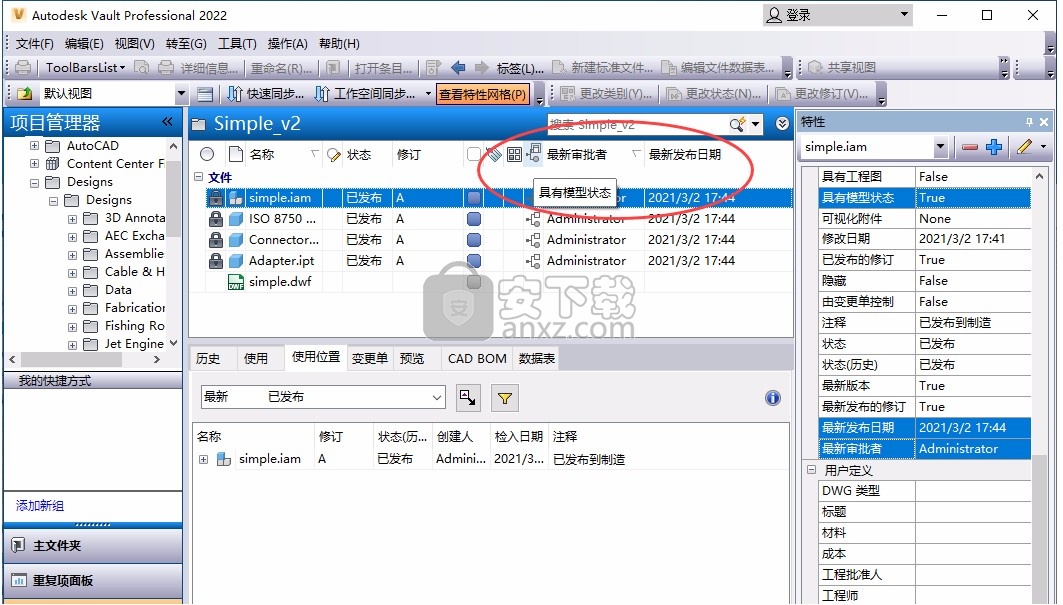Click 新建标准文件 toolbar button
This screenshot has height=605, width=1063.
(602, 67)
